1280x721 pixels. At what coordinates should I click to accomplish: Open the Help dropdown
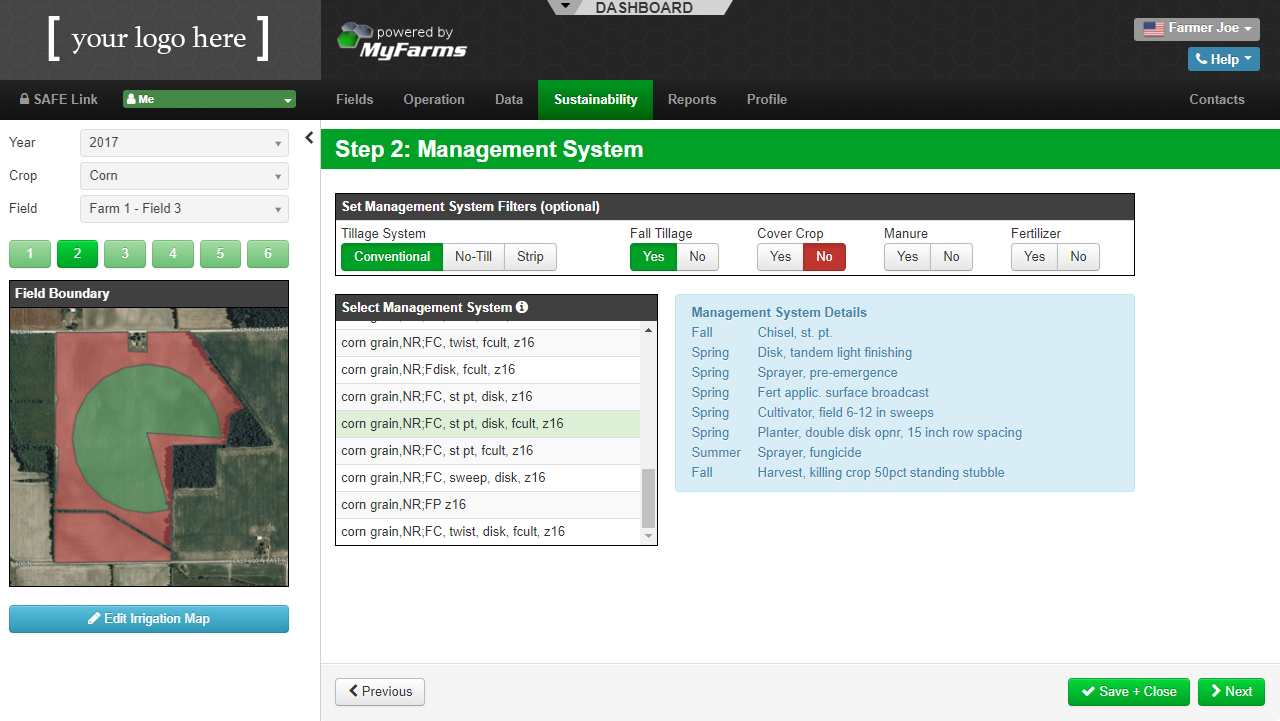1223,59
